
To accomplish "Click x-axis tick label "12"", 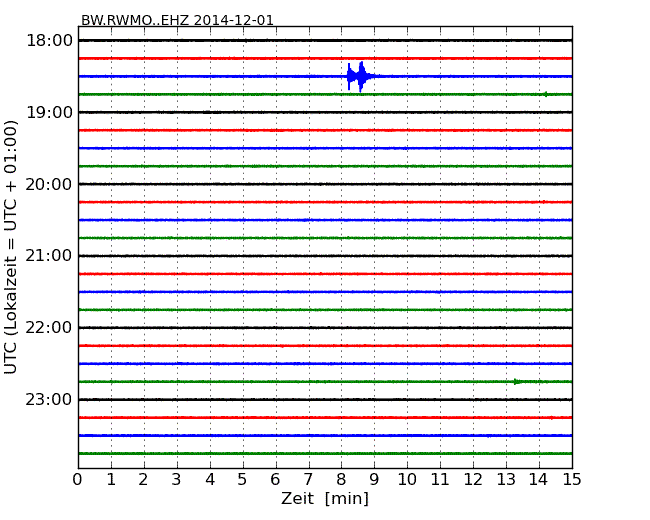I will [473, 480].
